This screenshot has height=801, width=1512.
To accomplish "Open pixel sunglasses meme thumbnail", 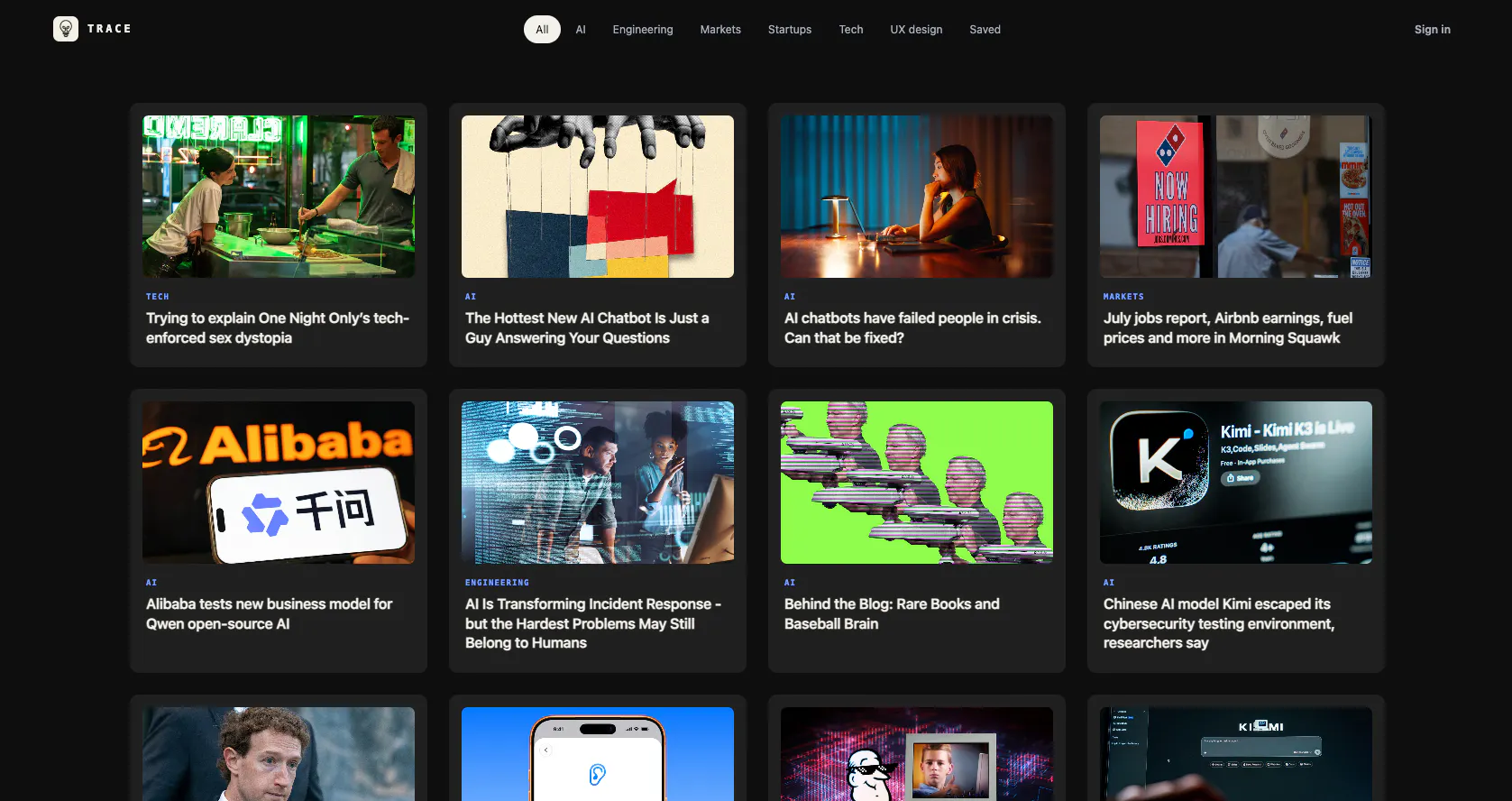I will tap(917, 754).
